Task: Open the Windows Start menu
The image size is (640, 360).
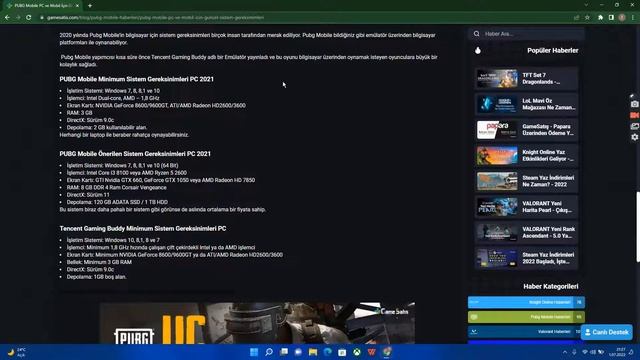Action: coord(254,352)
